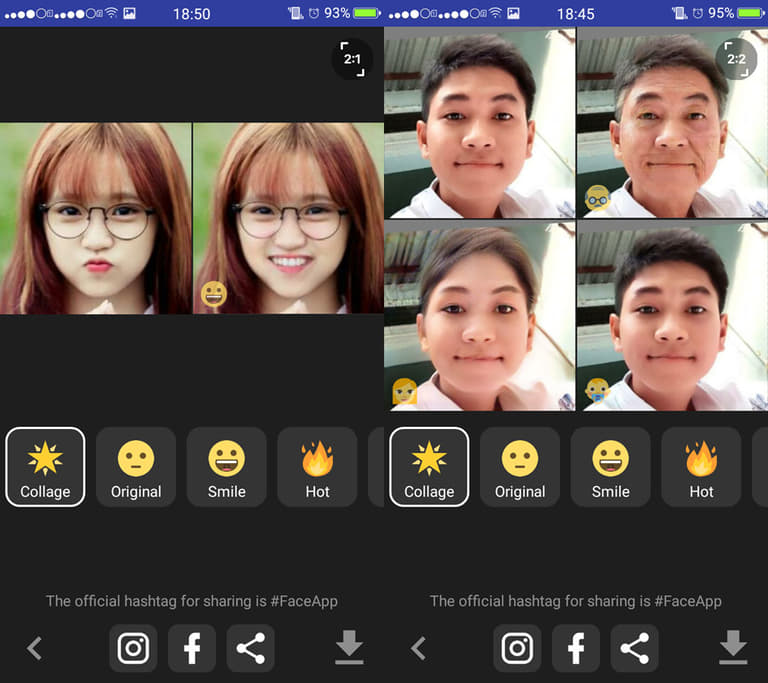Go back using the left screen's back chevron
768x683 pixels.
click(x=35, y=648)
